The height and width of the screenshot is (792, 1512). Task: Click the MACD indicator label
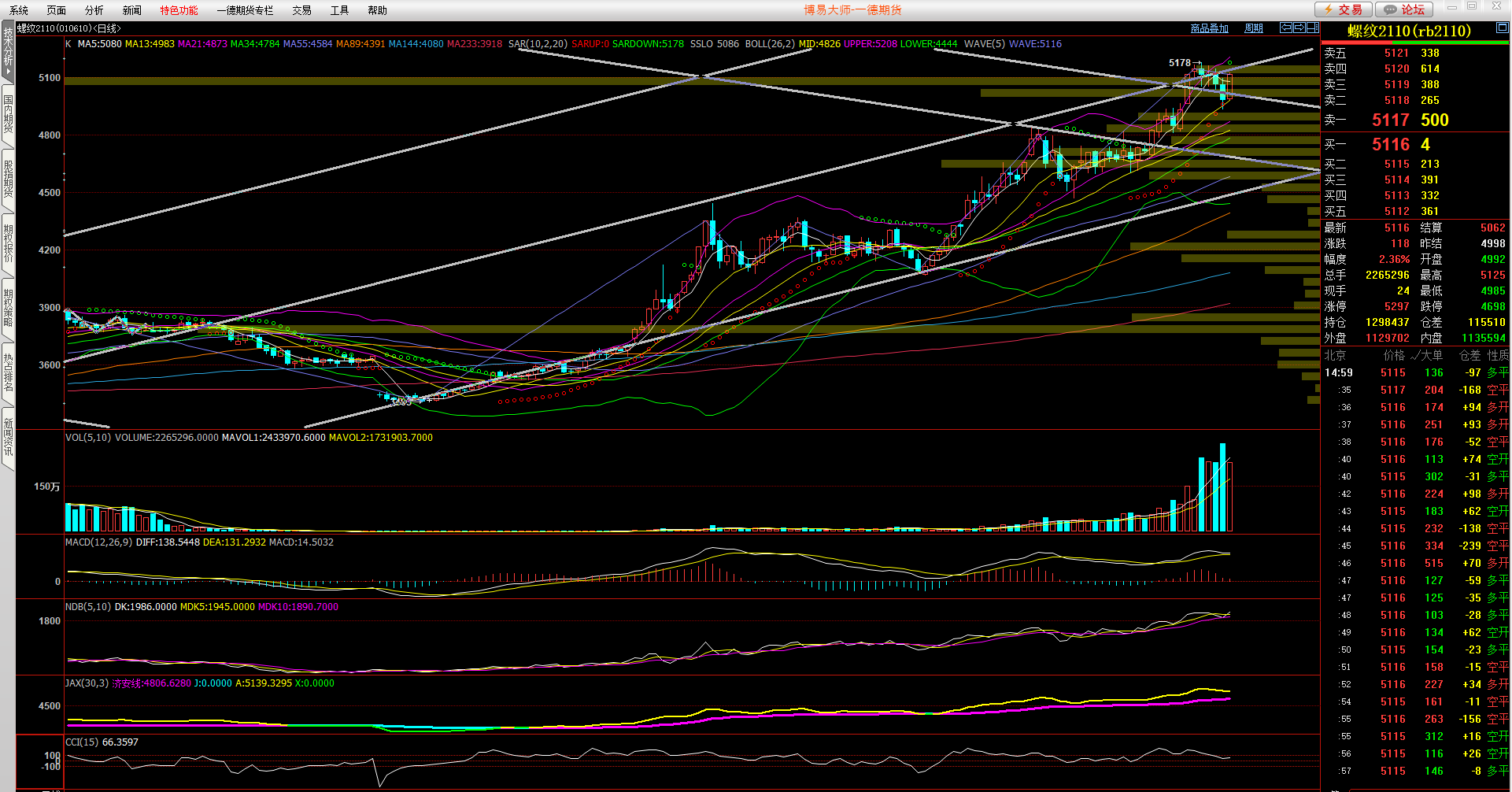tap(98, 542)
